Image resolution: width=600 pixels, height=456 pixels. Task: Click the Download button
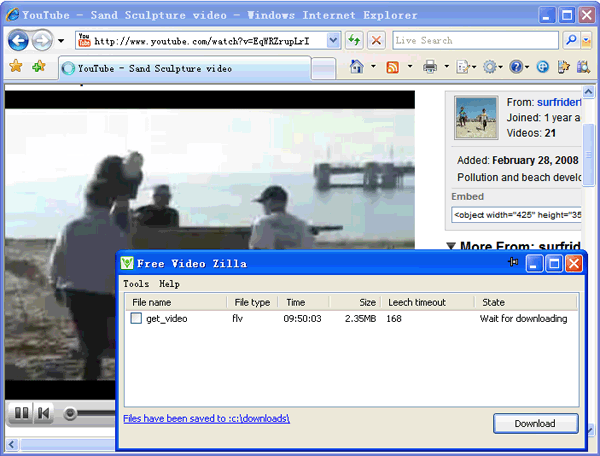click(x=535, y=423)
